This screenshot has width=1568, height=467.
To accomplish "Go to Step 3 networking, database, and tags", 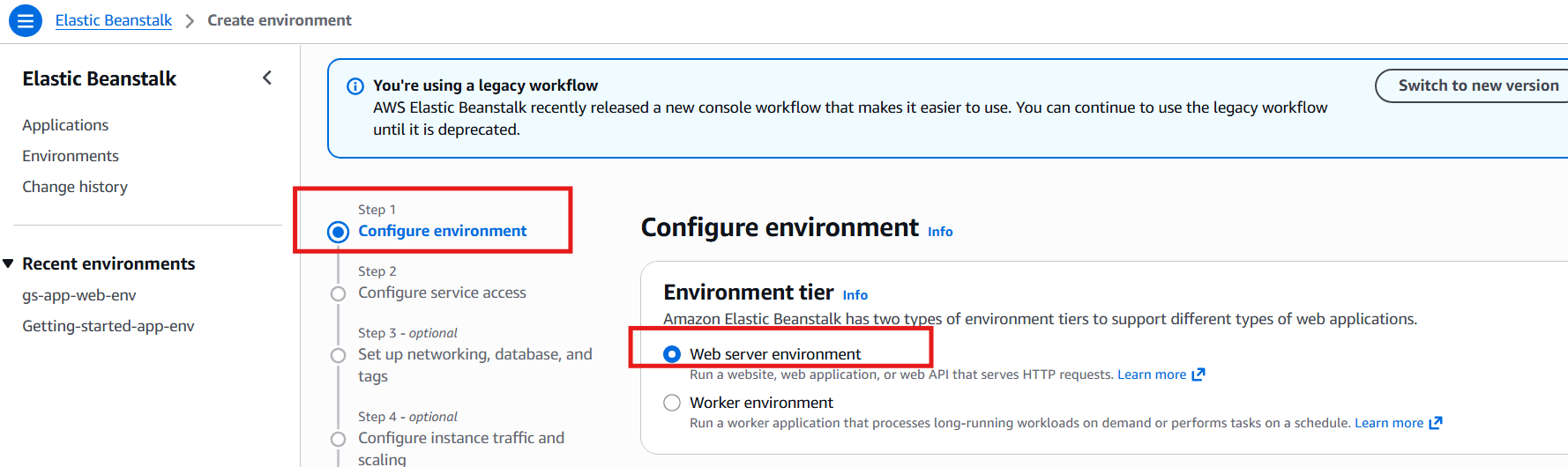I will tap(474, 354).
